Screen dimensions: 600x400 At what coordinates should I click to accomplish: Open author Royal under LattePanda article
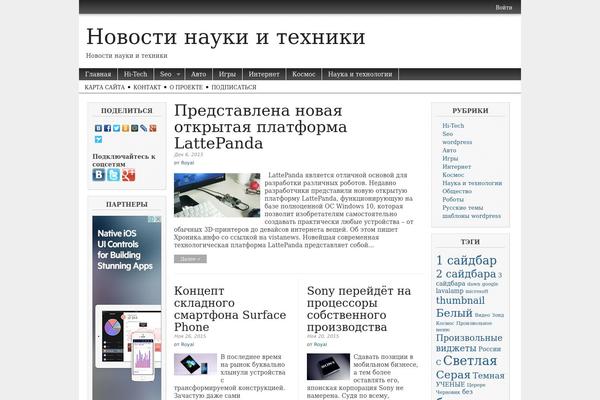[188, 163]
